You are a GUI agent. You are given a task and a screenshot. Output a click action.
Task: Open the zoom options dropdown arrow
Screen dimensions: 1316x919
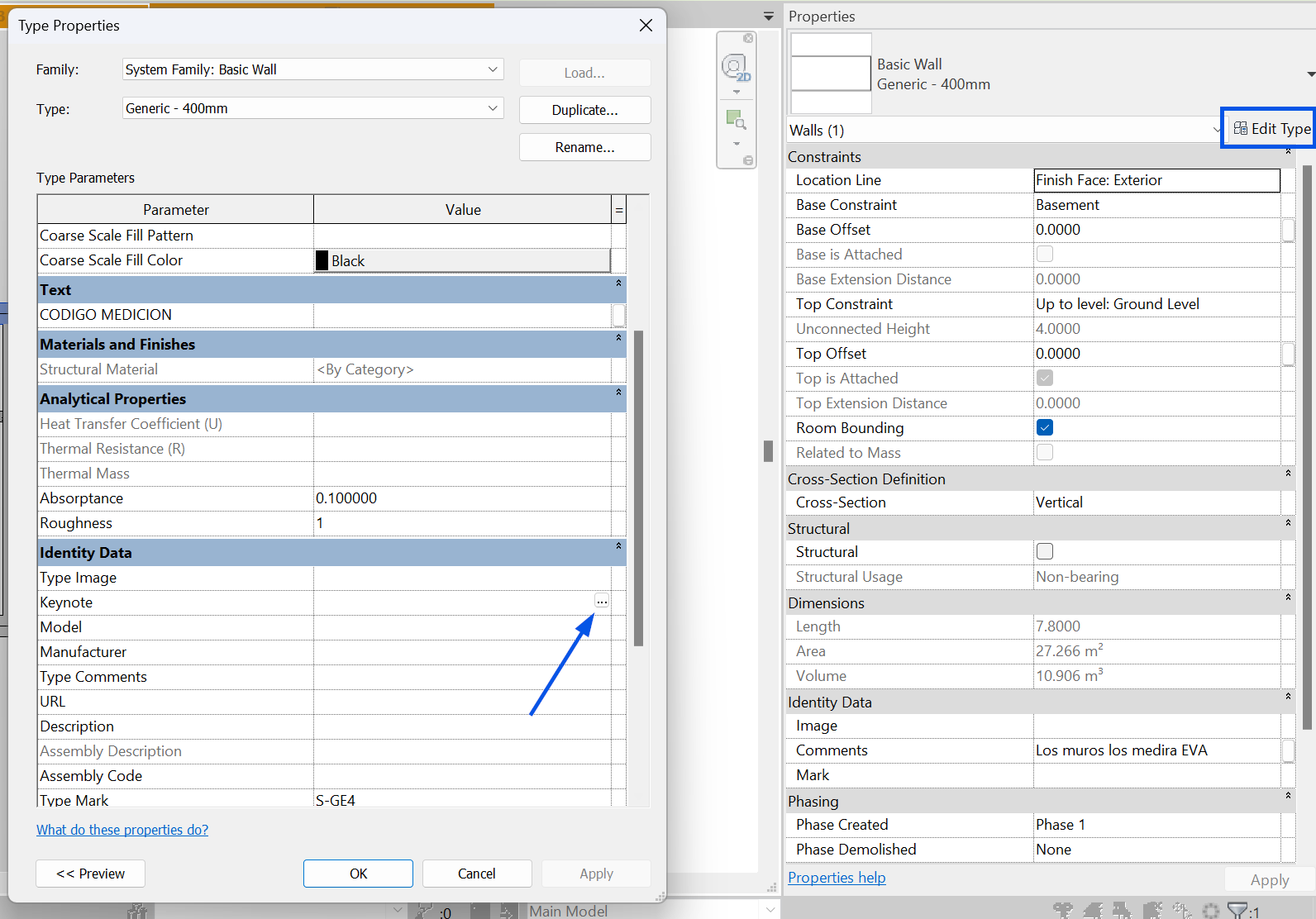click(x=737, y=144)
